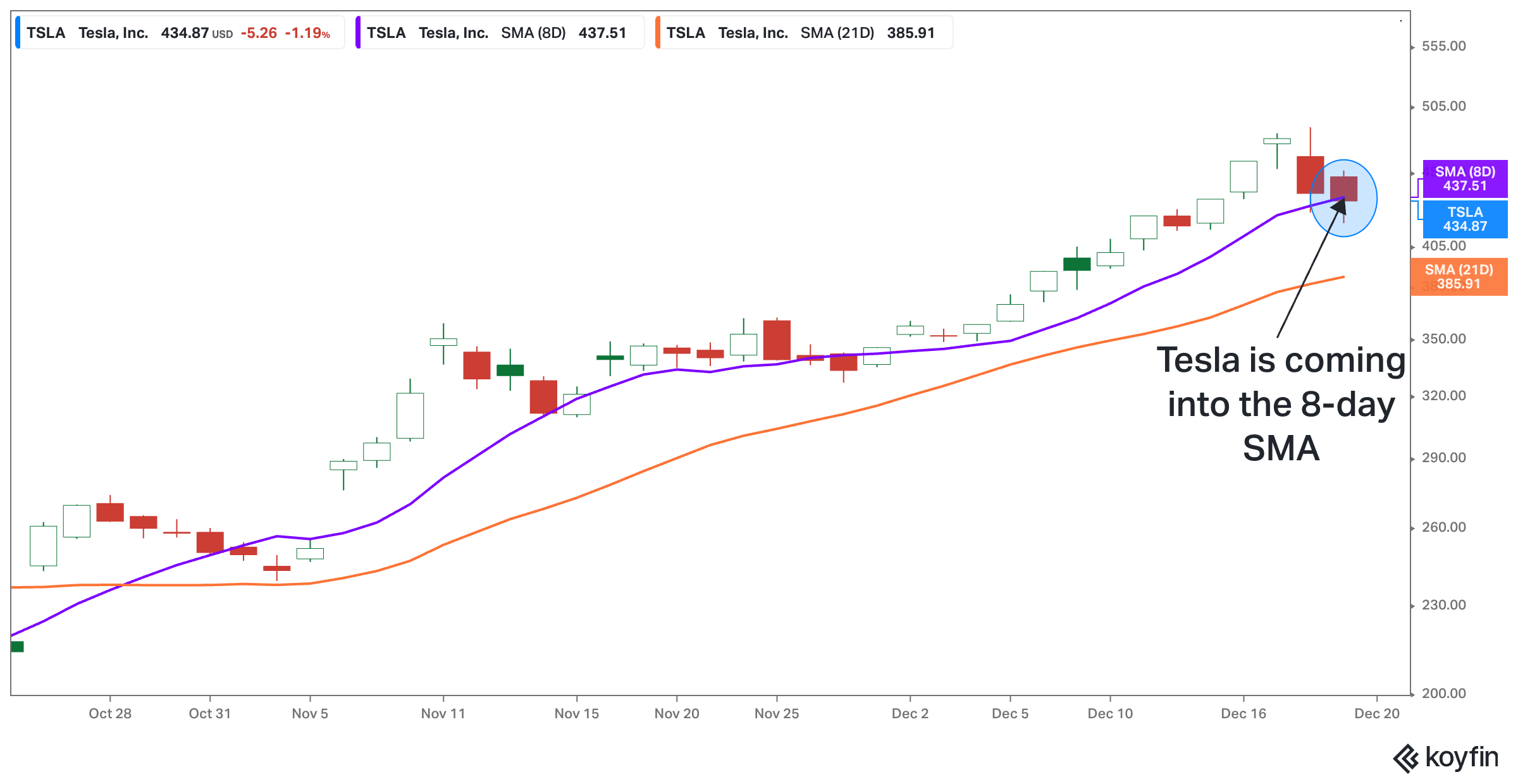Click the Dec 5 date axis label

(x=1010, y=714)
